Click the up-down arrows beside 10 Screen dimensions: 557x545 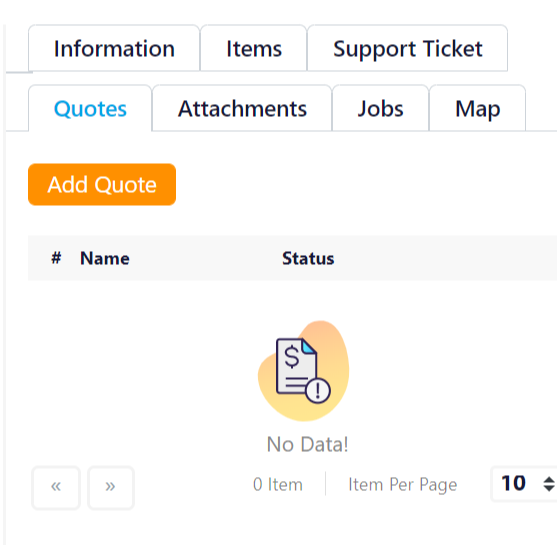pos(549,484)
